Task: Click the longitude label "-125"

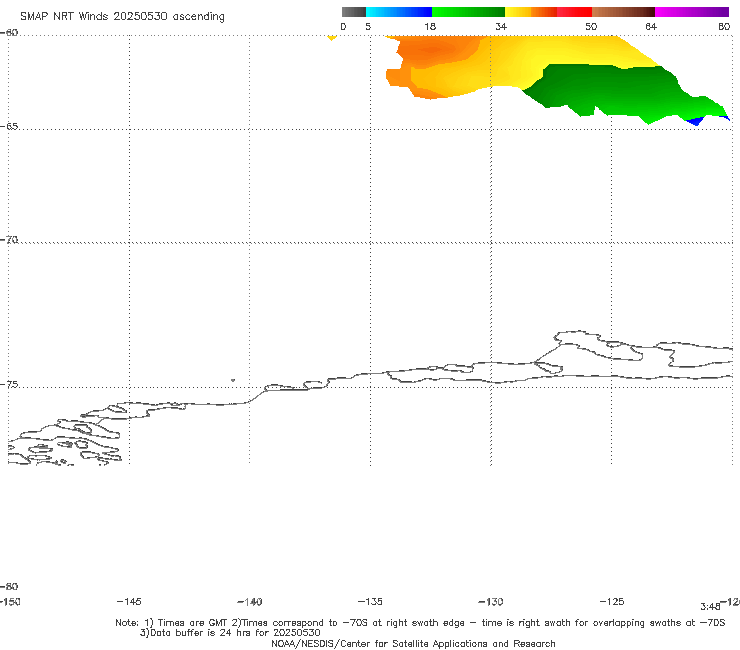Action: coord(612,602)
